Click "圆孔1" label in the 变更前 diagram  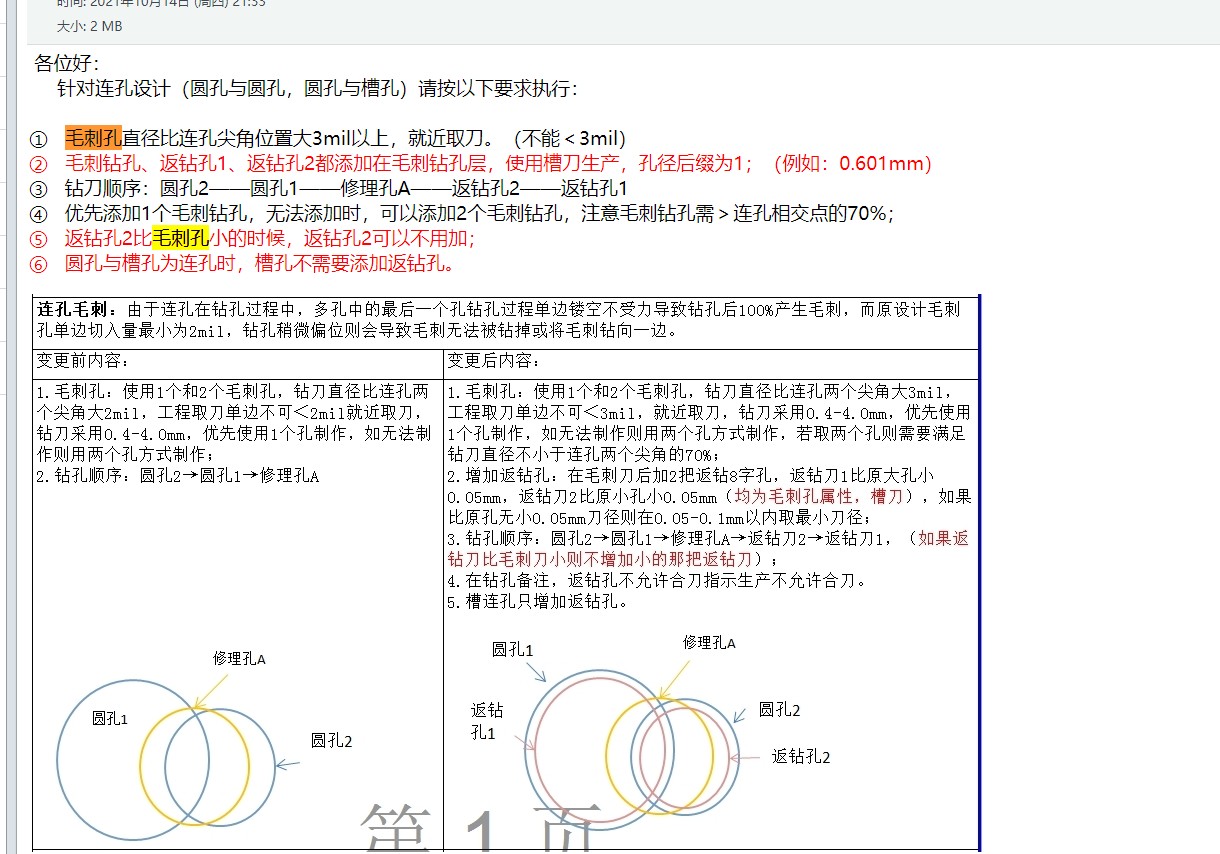110,718
